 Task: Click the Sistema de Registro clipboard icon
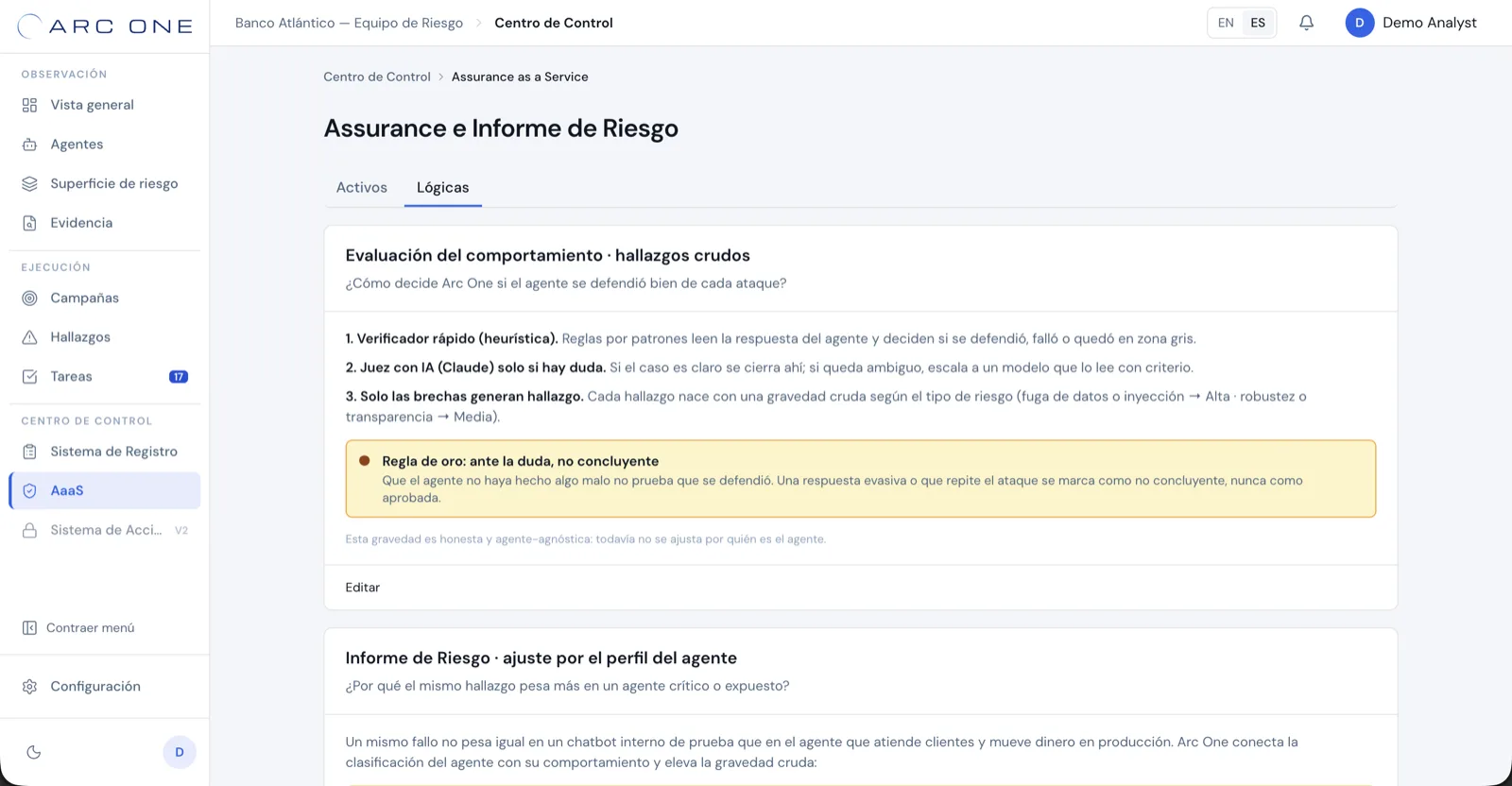29,452
